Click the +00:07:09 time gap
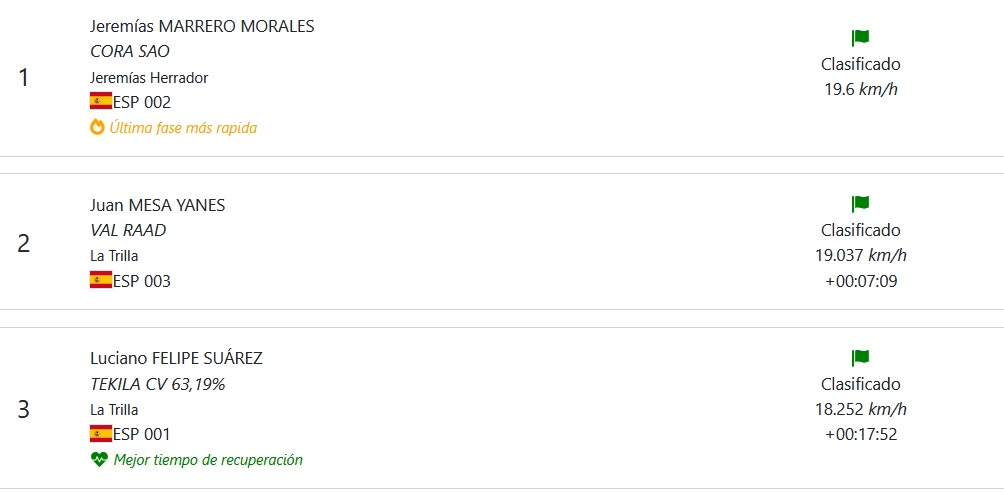This screenshot has height=492, width=1004. pyautogui.click(x=861, y=280)
